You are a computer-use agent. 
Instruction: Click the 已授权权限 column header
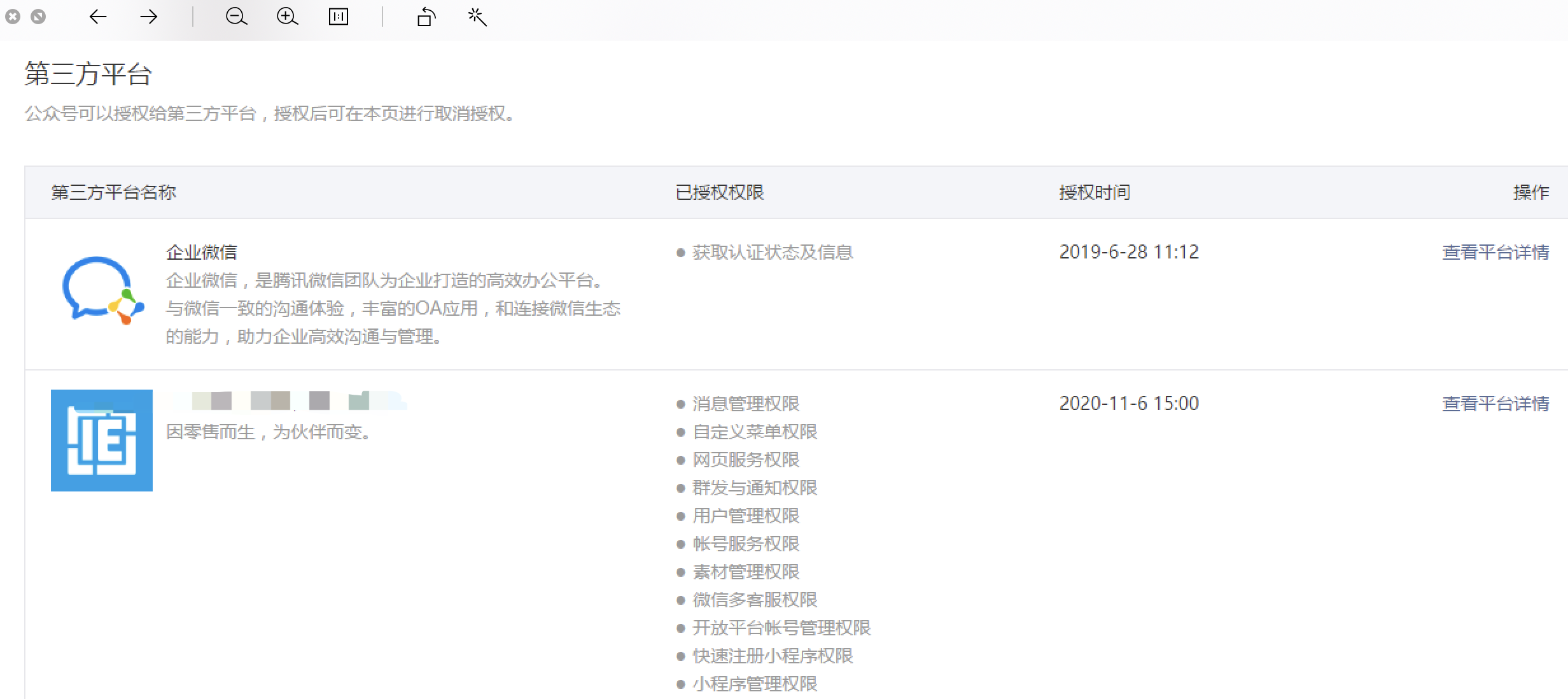[x=719, y=192]
